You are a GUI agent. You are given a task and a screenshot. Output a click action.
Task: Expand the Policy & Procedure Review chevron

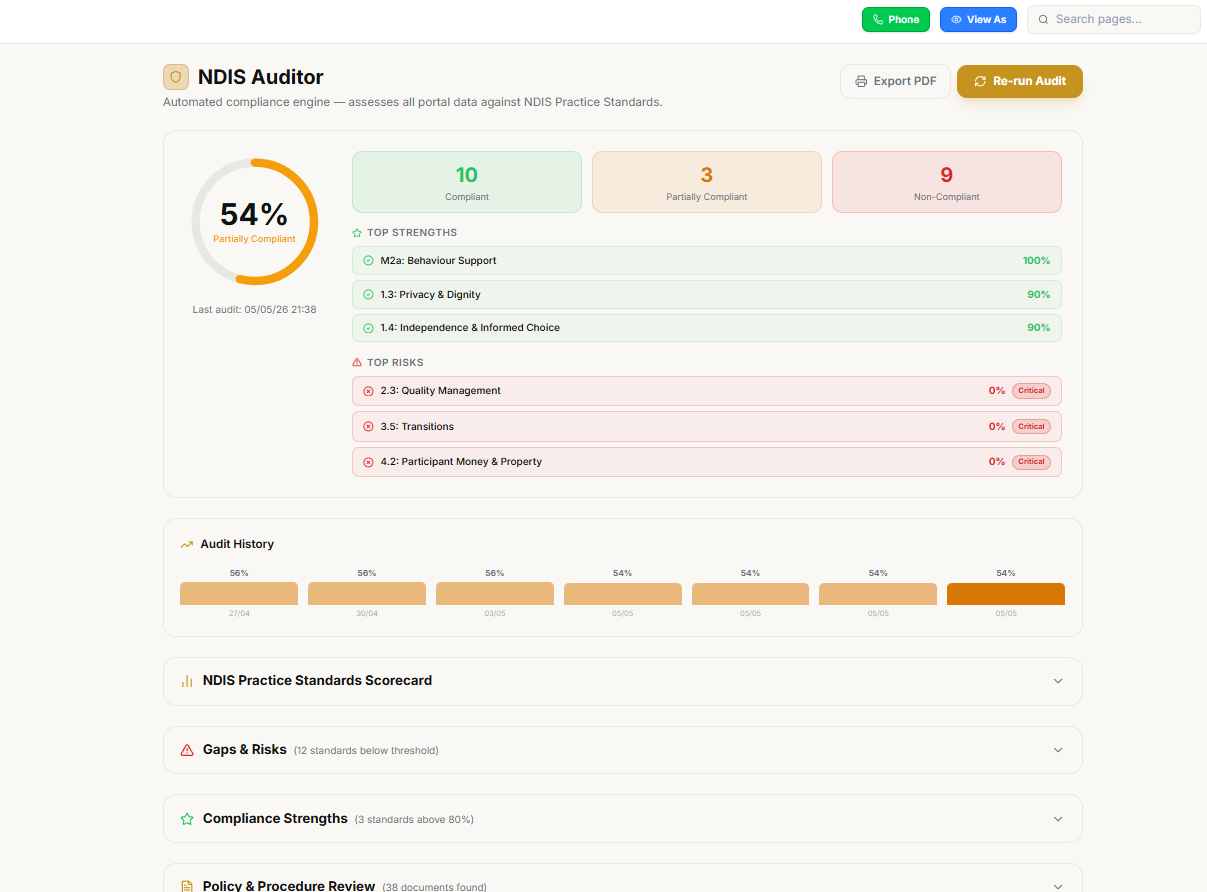tap(1058, 886)
